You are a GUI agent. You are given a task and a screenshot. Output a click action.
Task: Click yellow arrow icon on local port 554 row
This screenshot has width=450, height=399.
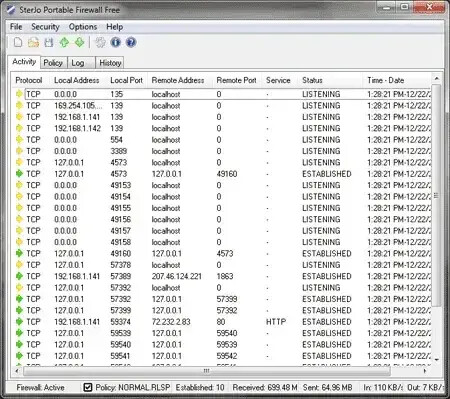[x=19, y=140]
